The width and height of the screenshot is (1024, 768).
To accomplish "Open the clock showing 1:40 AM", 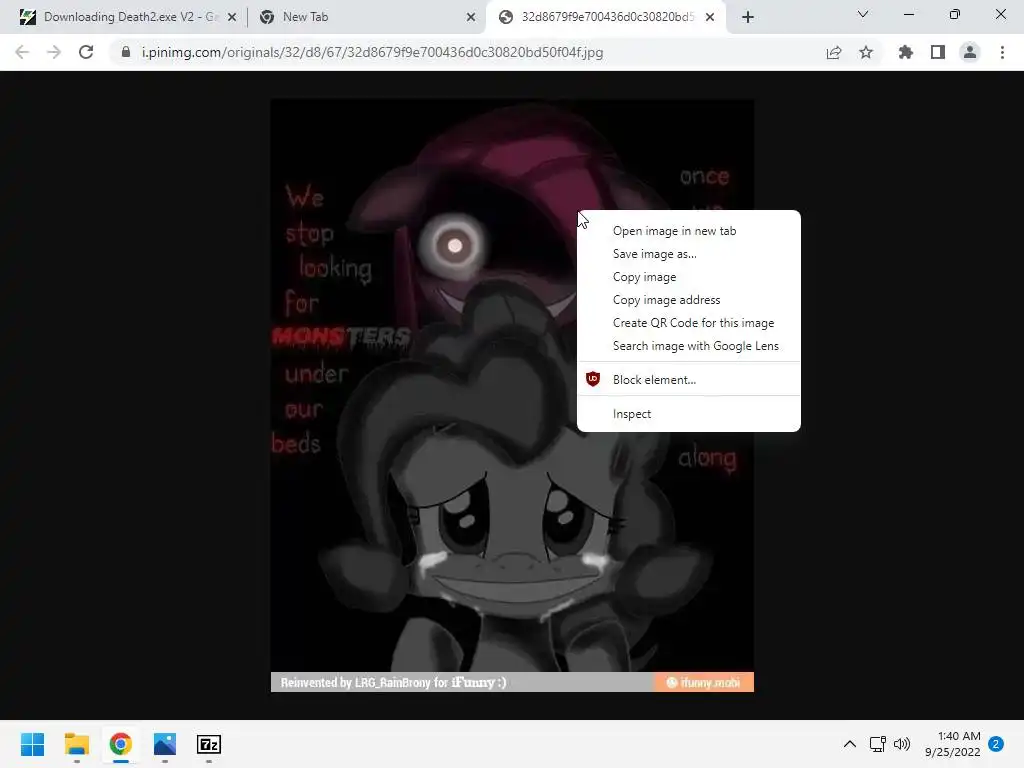I will [952, 744].
